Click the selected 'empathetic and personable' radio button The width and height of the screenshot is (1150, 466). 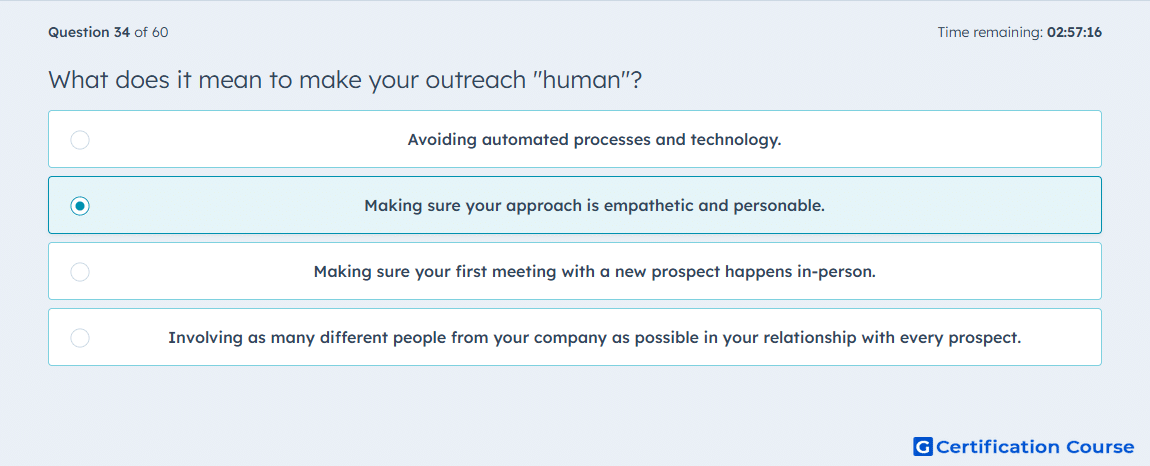[80, 205]
